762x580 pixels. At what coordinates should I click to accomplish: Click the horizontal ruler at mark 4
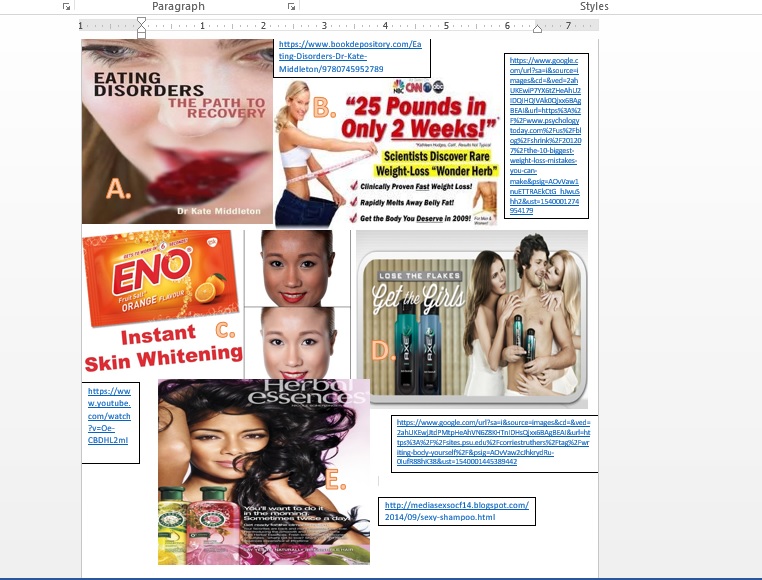[x=385, y=25]
